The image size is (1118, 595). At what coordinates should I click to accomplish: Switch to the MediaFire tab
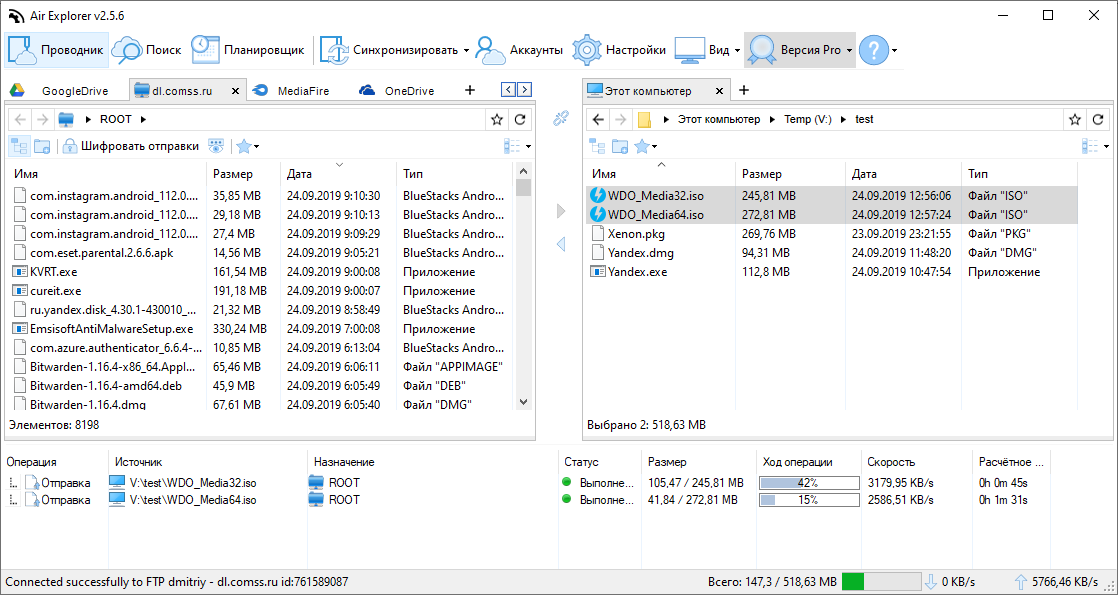[x=291, y=91]
